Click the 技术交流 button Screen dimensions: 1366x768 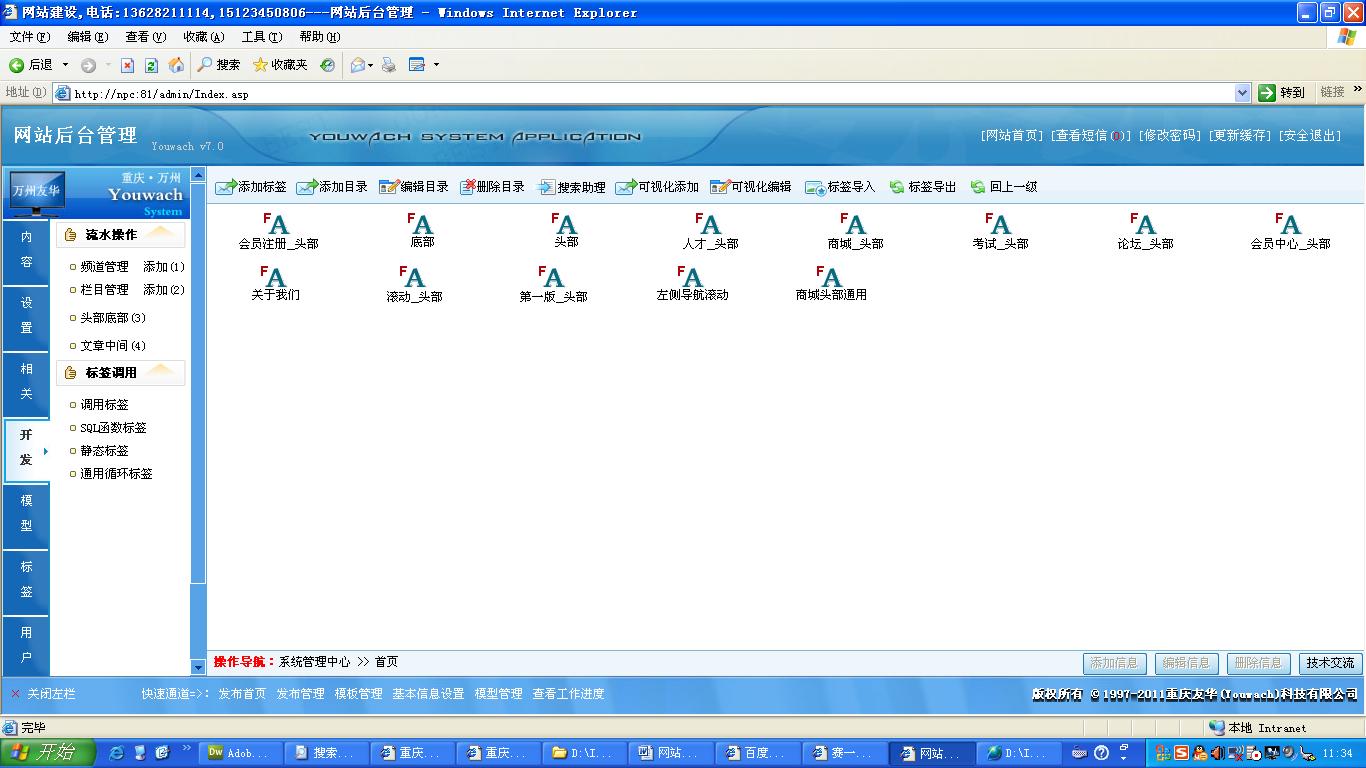pos(1330,663)
